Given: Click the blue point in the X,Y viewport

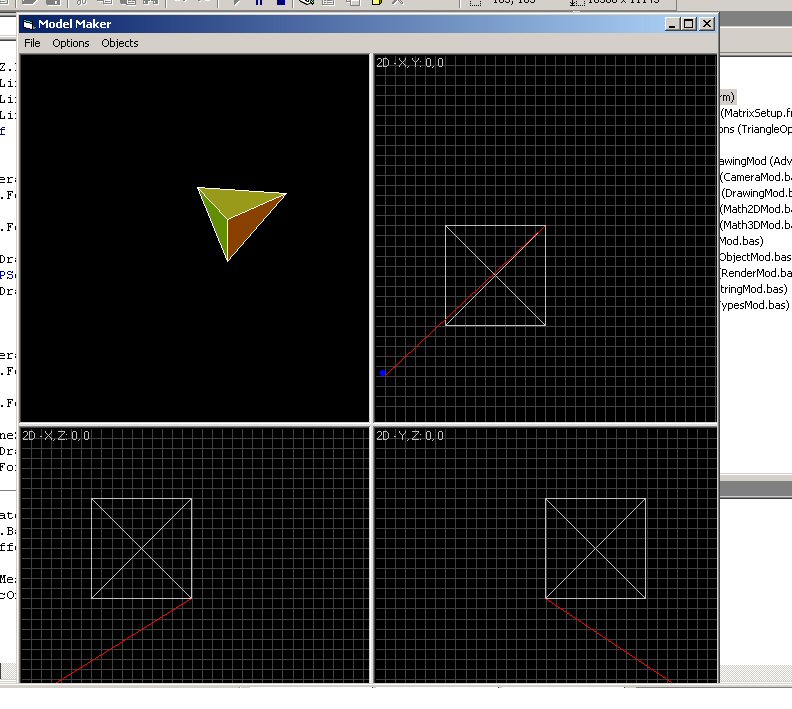Looking at the screenshot, I should pyautogui.click(x=383, y=373).
